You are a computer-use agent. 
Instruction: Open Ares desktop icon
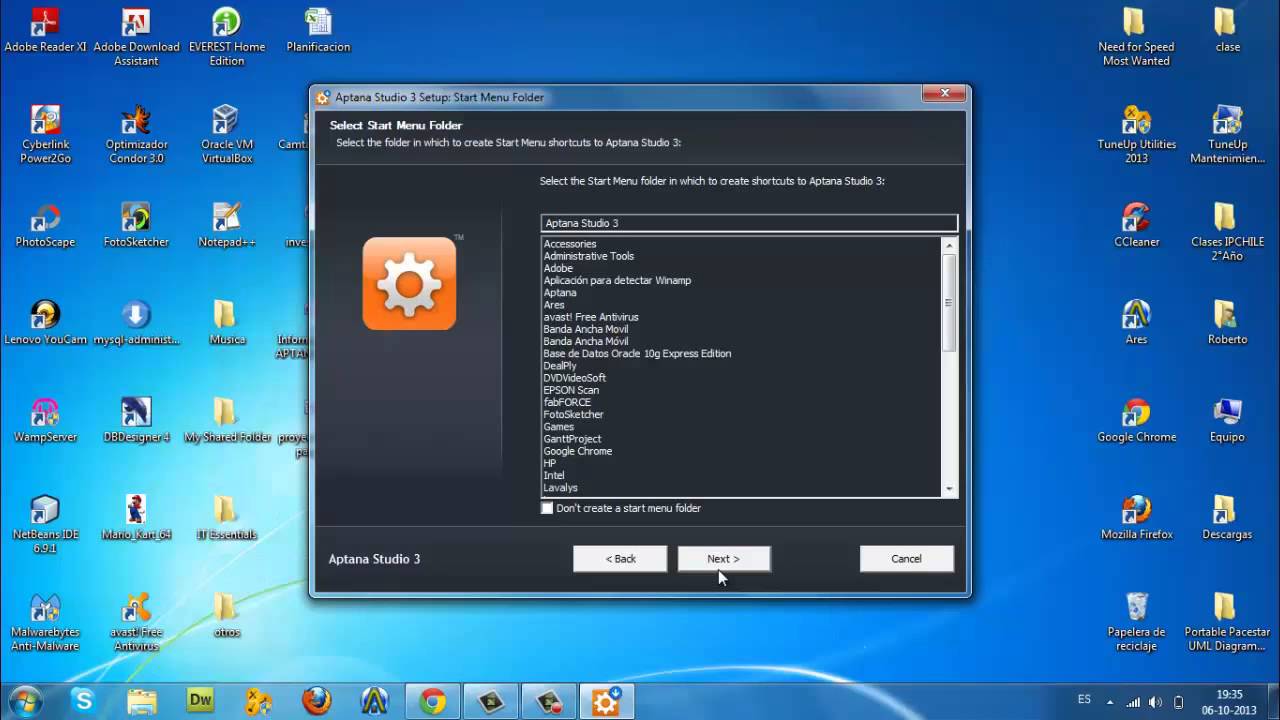pos(1136,323)
